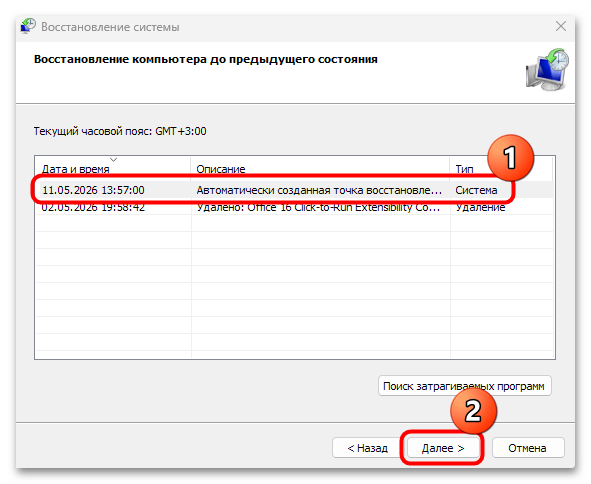Select the 11.05.2026 13:57:00 date cell

tap(93, 190)
